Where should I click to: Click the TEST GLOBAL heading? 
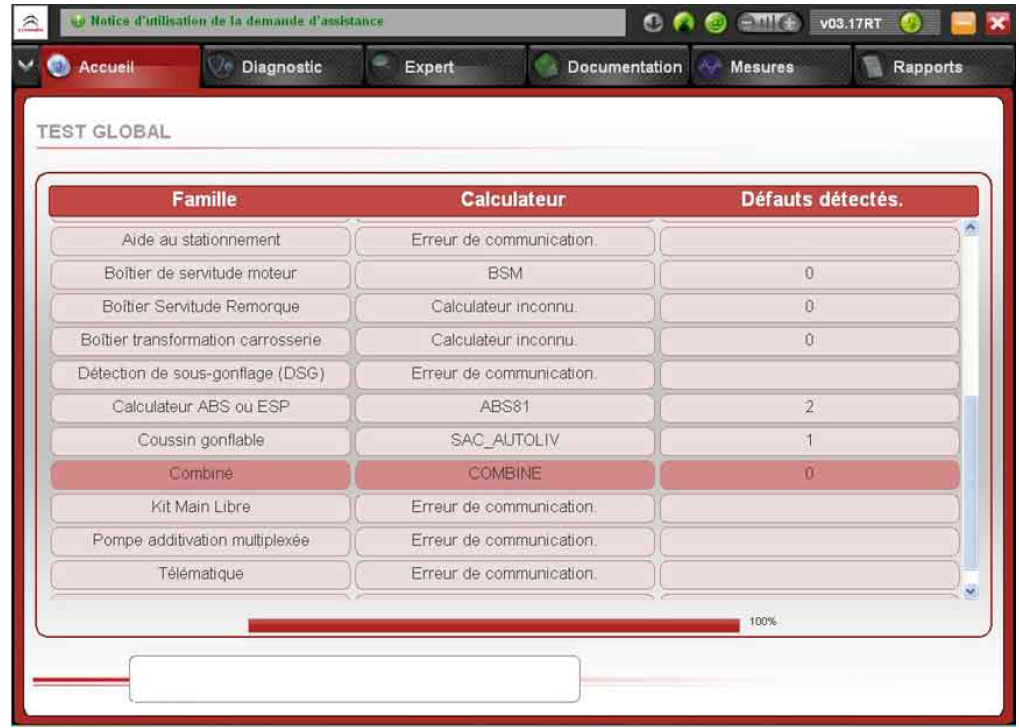tap(104, 132)
